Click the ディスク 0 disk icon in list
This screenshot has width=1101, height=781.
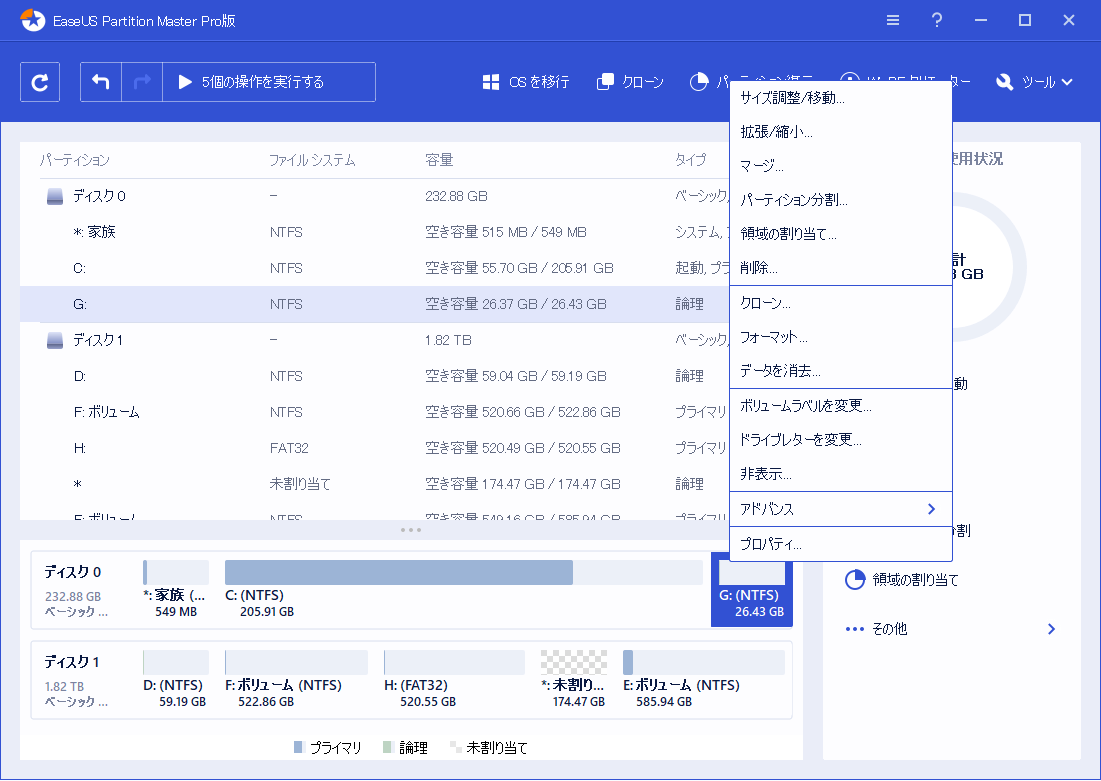(x=55, y=197)
